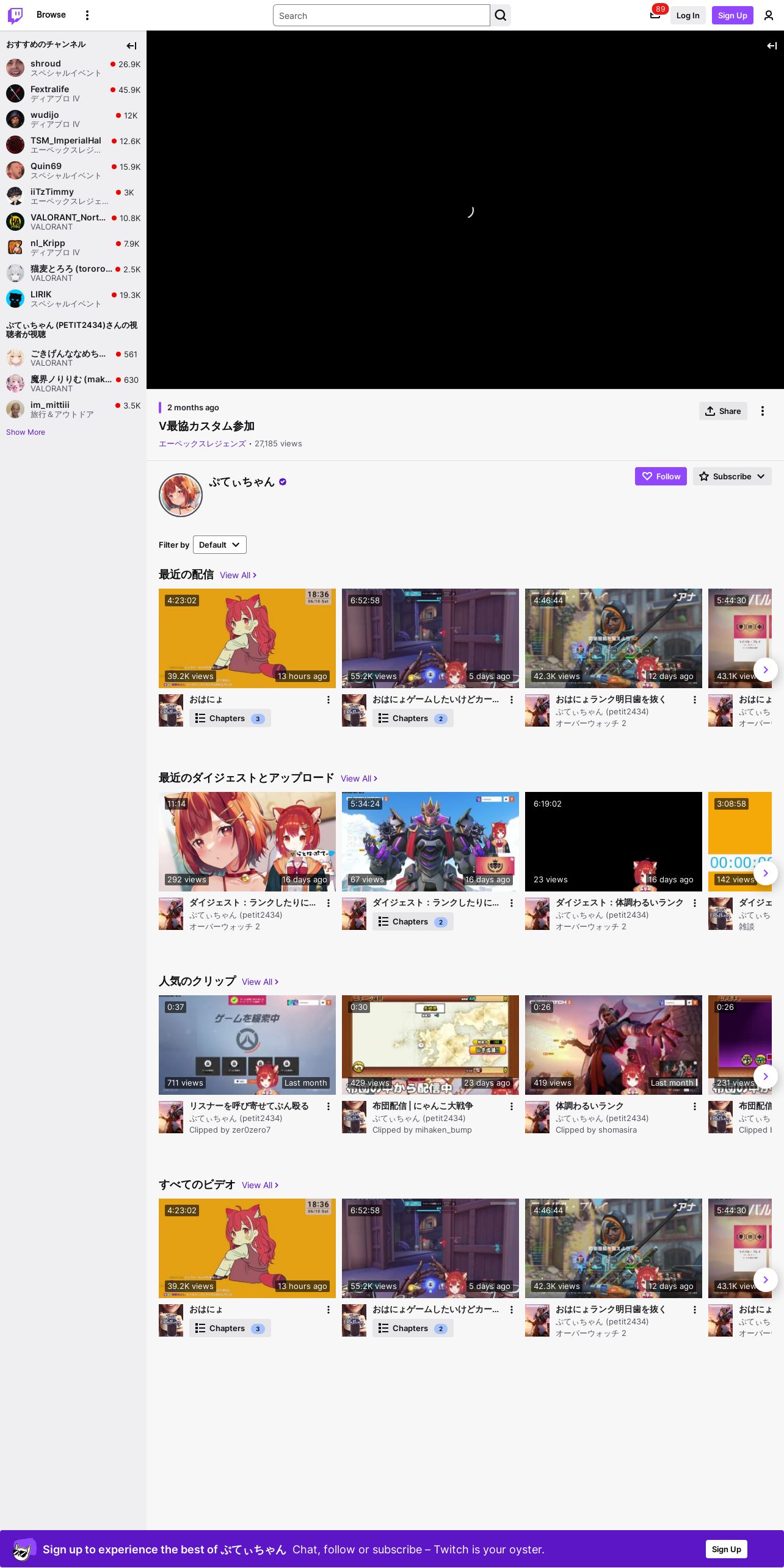Select TSM_ImperialHal channel in sidebar
Screen dimensions: 784x1568
(73, 145)
